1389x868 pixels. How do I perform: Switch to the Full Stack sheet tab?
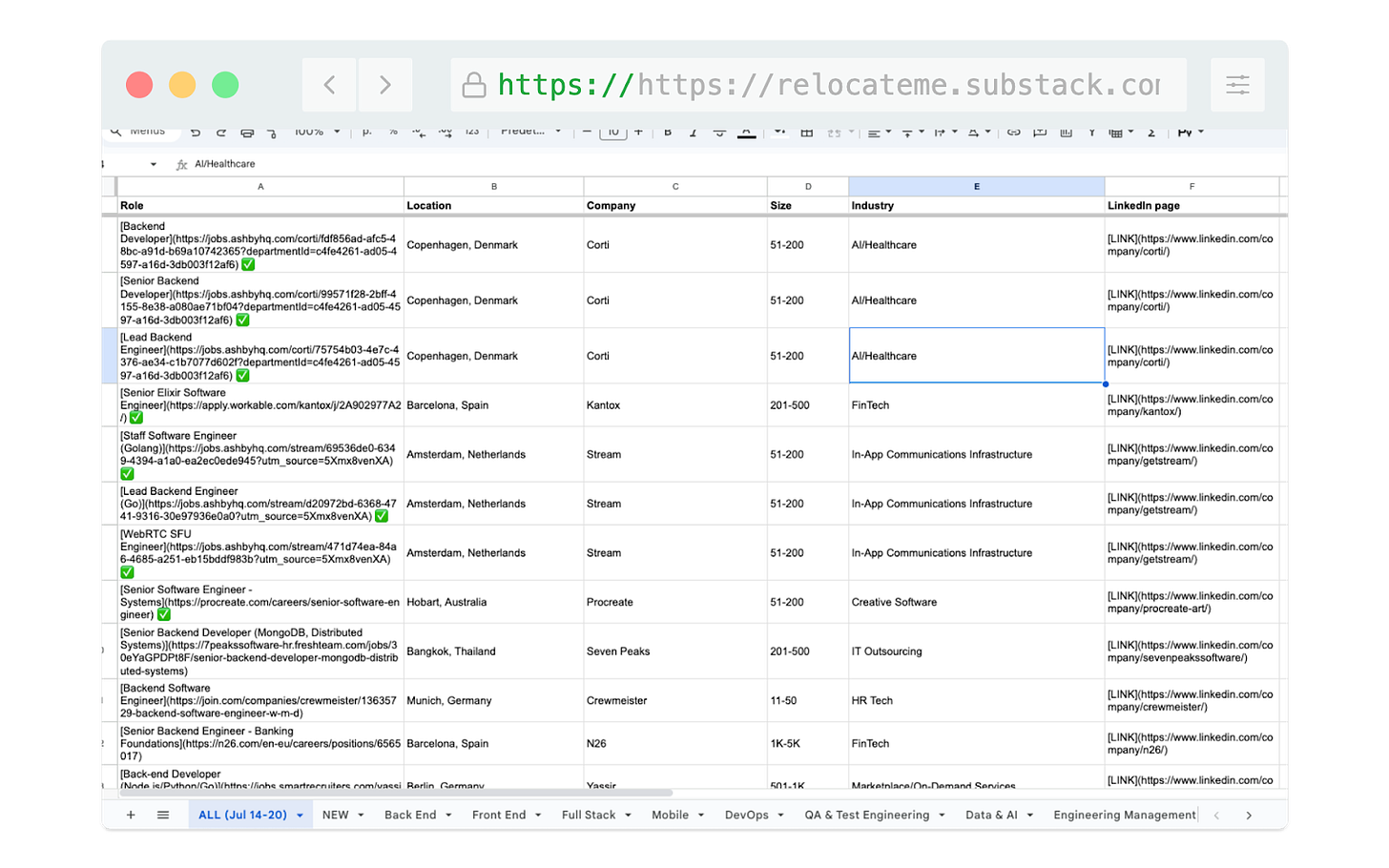(589, 816)
